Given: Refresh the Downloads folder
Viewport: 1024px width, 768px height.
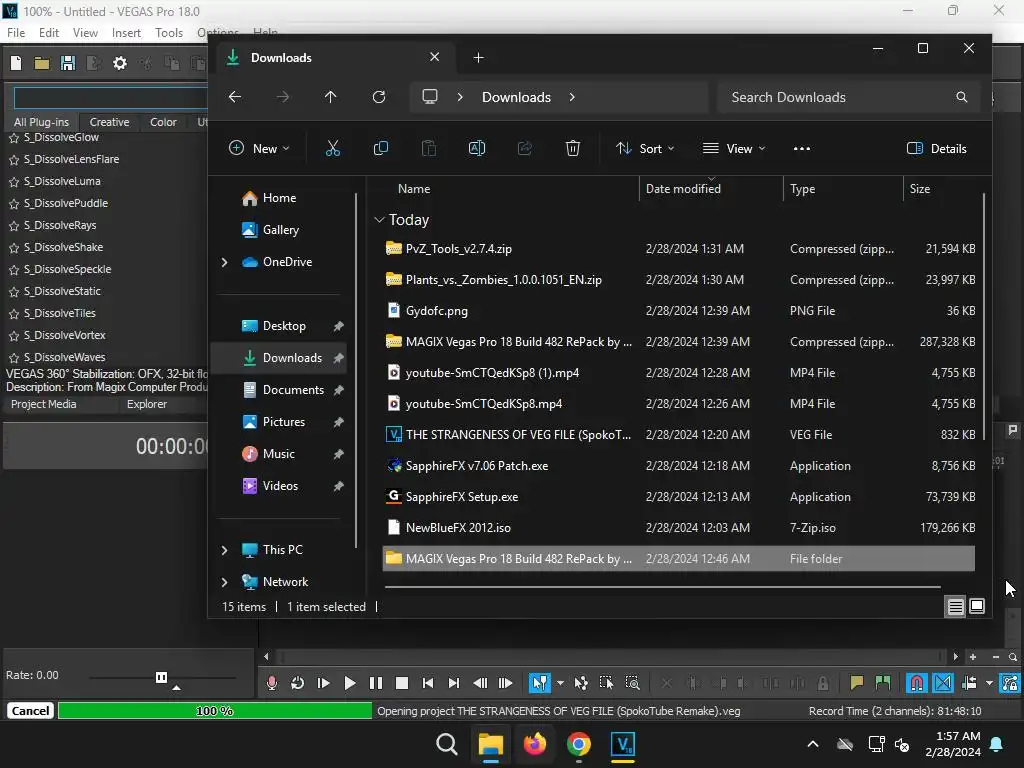Looking at the screenshot, I should 379,97.
